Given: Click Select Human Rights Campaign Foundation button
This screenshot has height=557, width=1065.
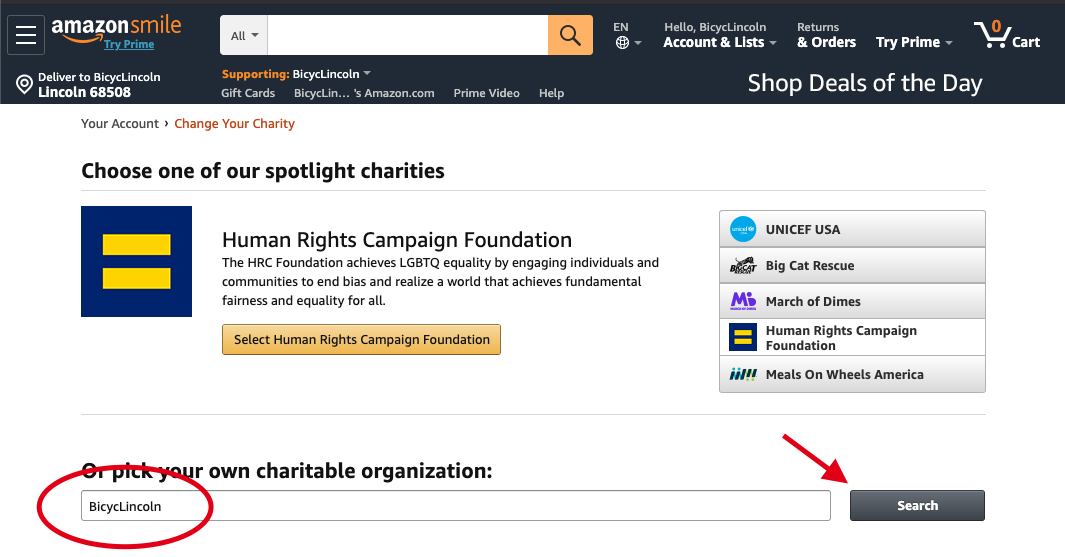Looking at the screenshot, I should [361, 340].
